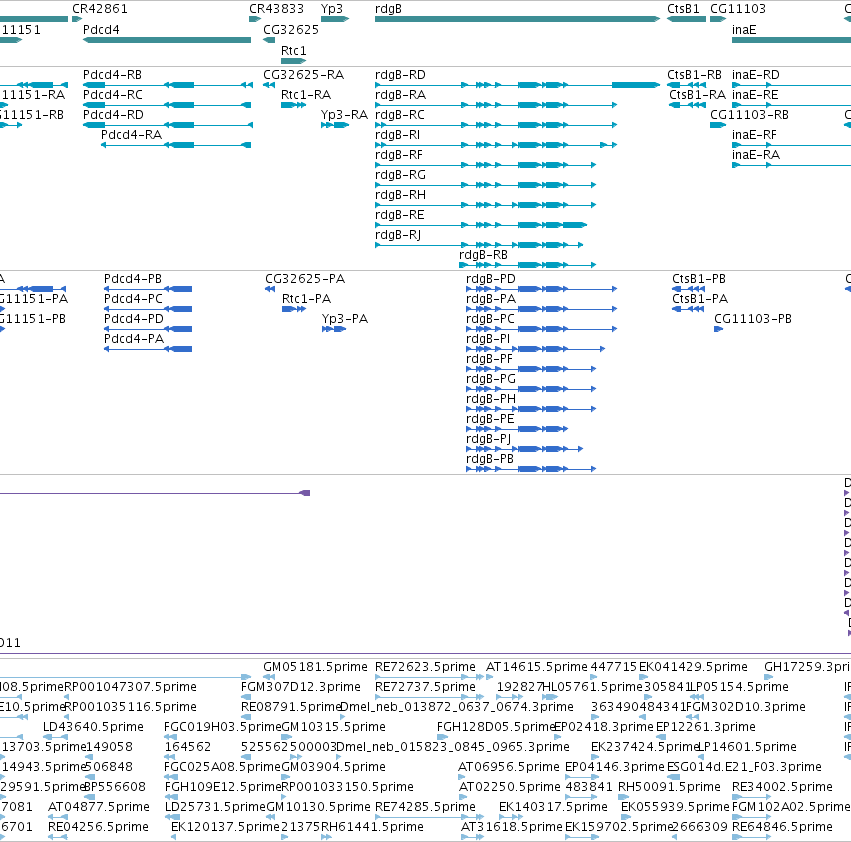Select the CtsB1-RB transcript label

[694, 74]
